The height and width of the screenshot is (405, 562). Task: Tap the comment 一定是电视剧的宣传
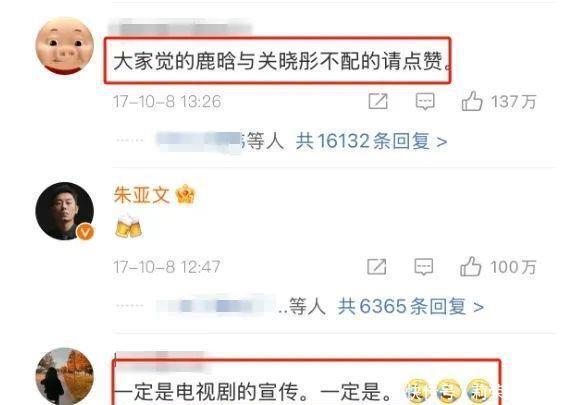[252, 392]
